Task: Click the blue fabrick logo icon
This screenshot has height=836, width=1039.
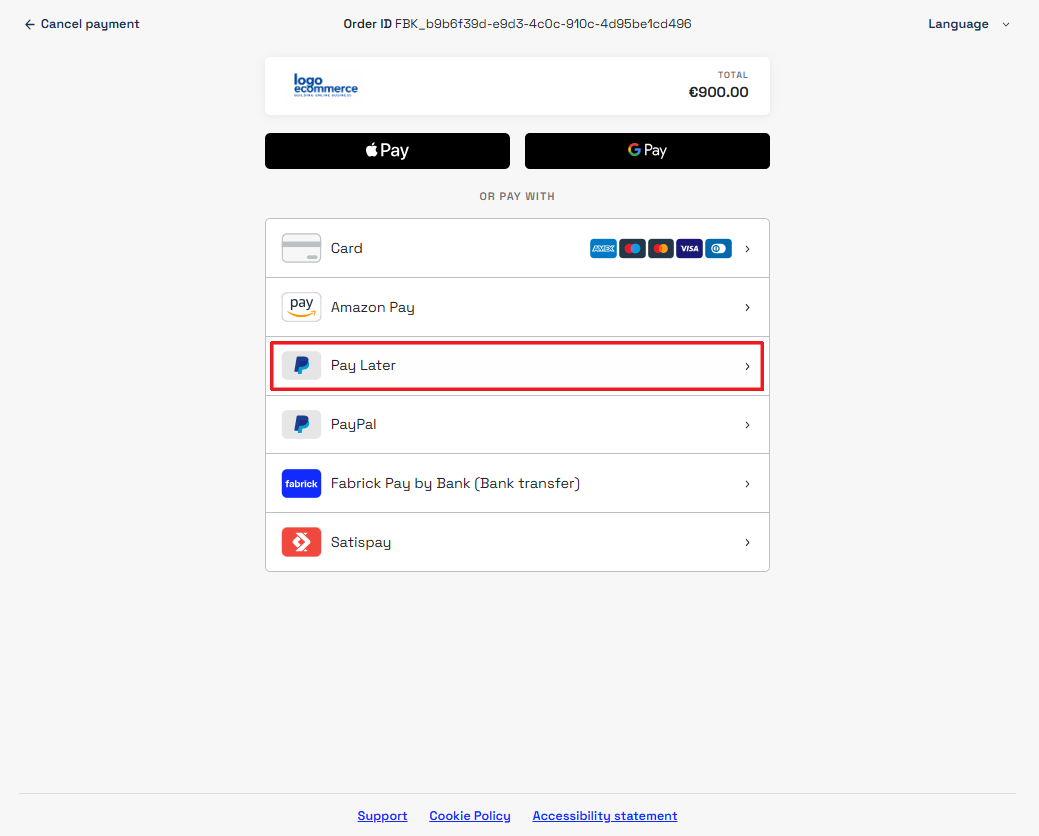Action: coord(301,484)
